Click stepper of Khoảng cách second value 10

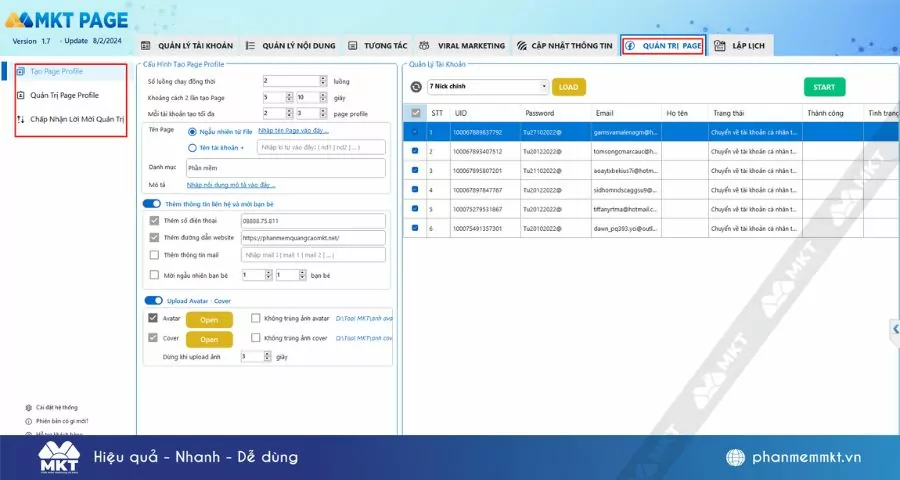click(x=323, y=97)
